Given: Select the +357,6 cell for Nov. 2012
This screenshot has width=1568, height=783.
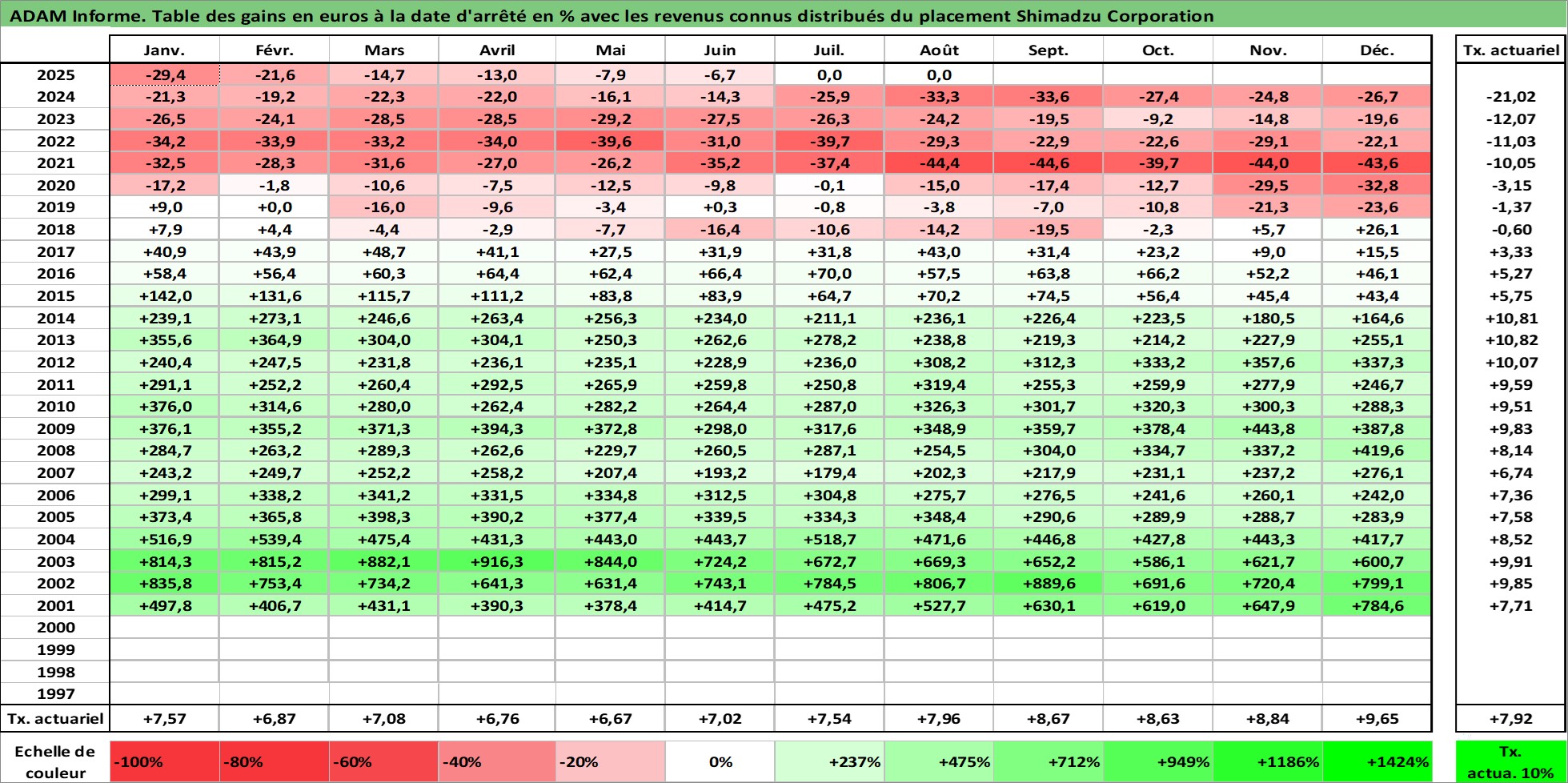Looking at the screenshot, I should click(1268, 363).
